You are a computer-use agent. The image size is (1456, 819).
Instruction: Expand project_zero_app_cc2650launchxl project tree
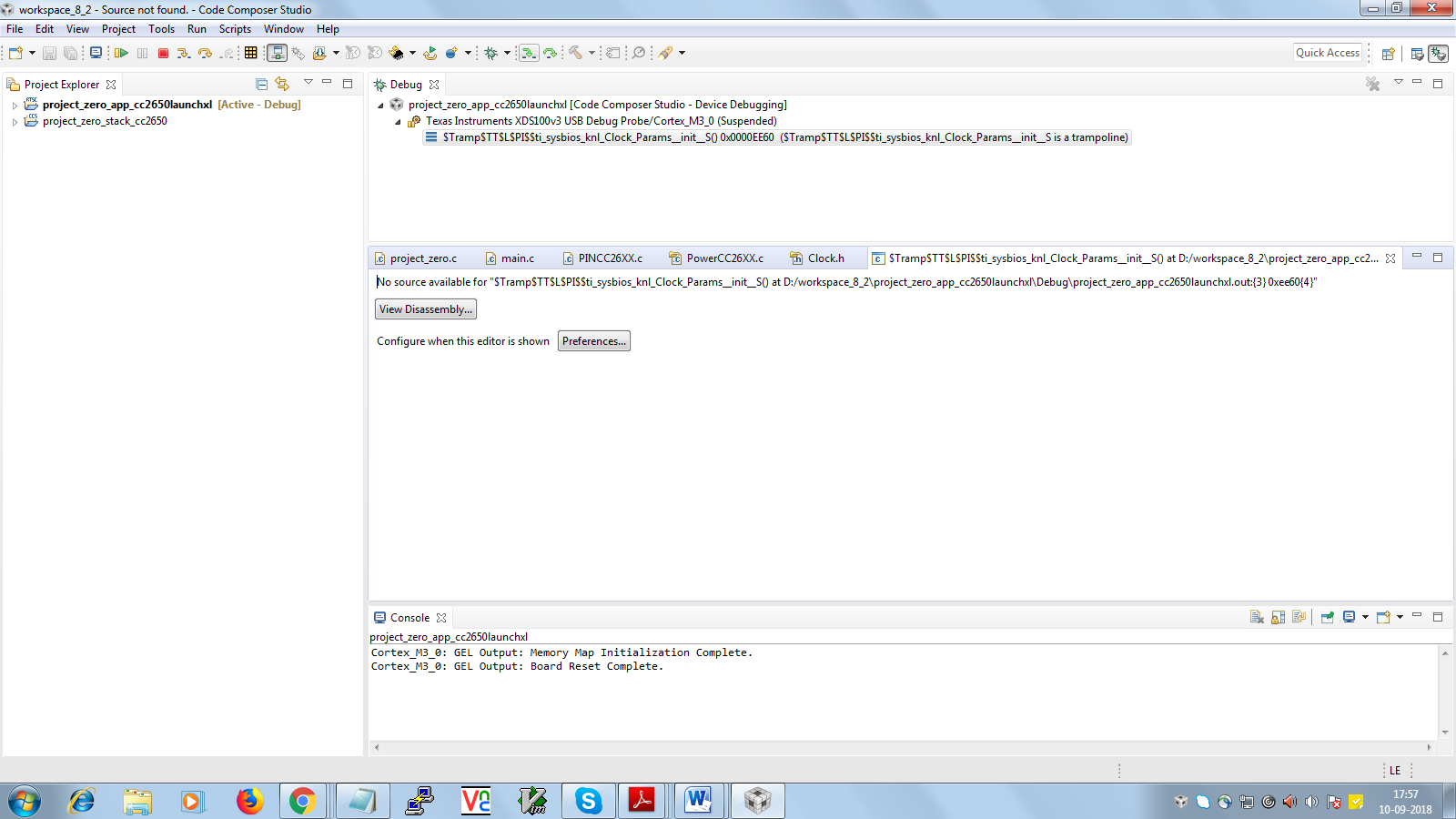pyautogui.click(x=15, y=106)
